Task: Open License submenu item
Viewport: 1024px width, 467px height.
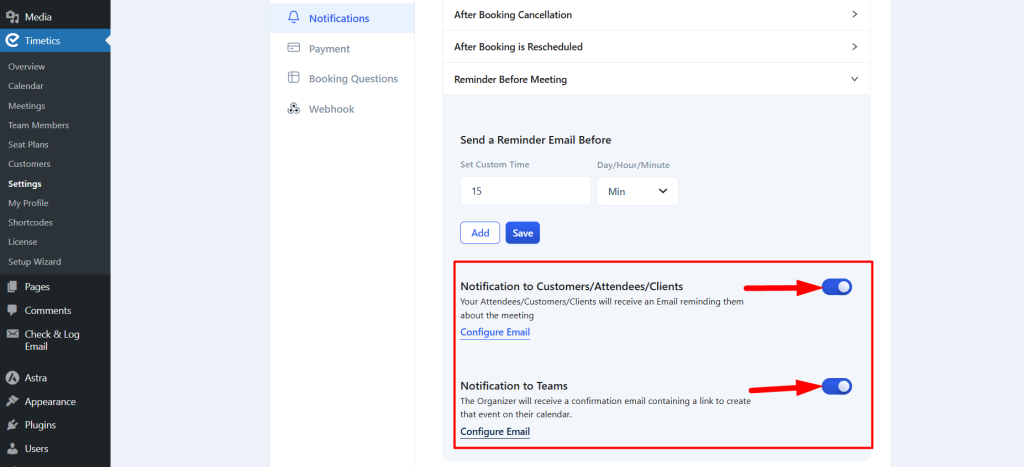Action: click(x=22, y=242)
